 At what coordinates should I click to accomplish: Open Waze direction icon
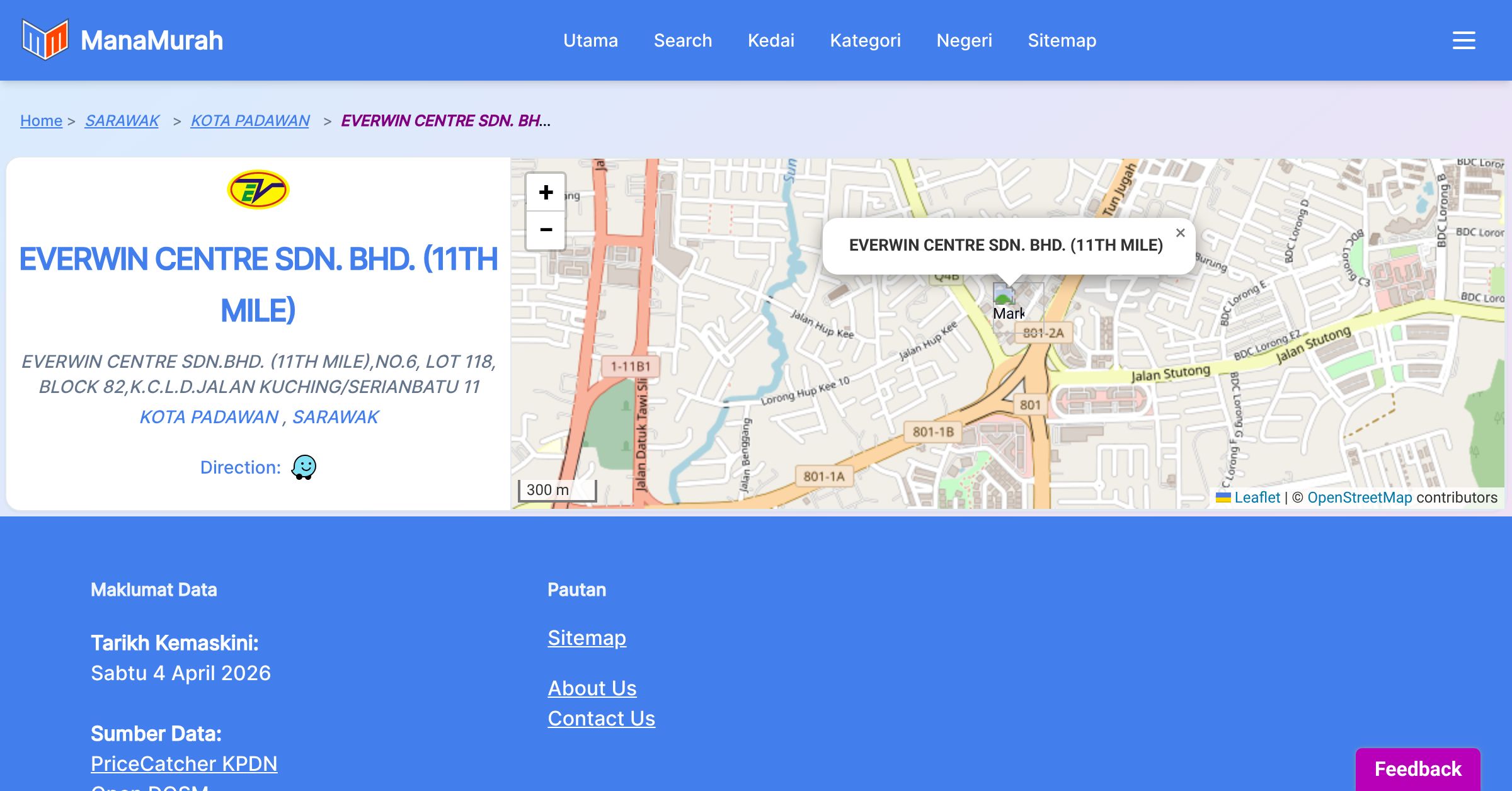click(304, 467)
